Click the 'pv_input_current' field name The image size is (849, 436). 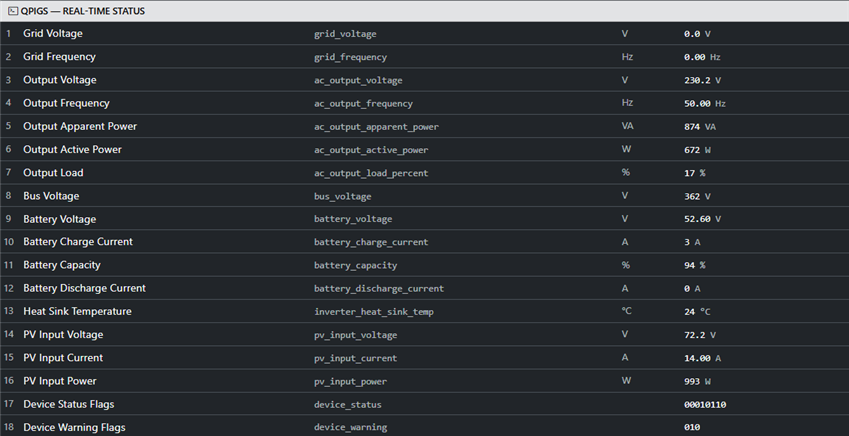point(356,359)
